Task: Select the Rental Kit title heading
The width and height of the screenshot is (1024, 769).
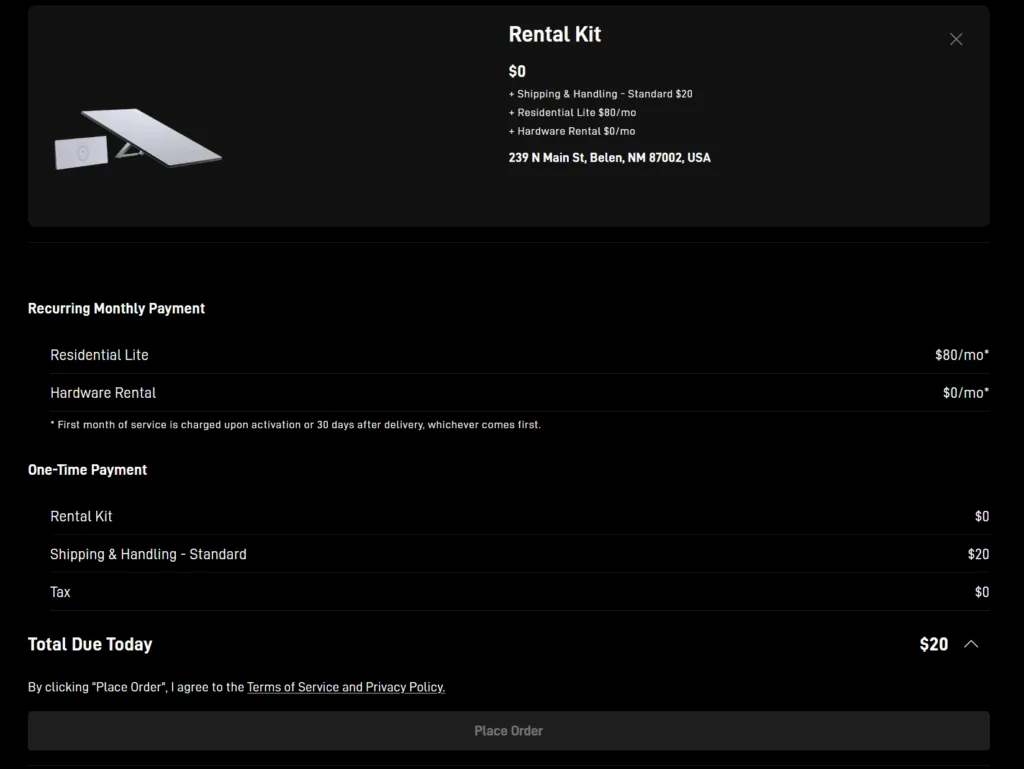Action: pyautogui.click(x=554, y=34)
